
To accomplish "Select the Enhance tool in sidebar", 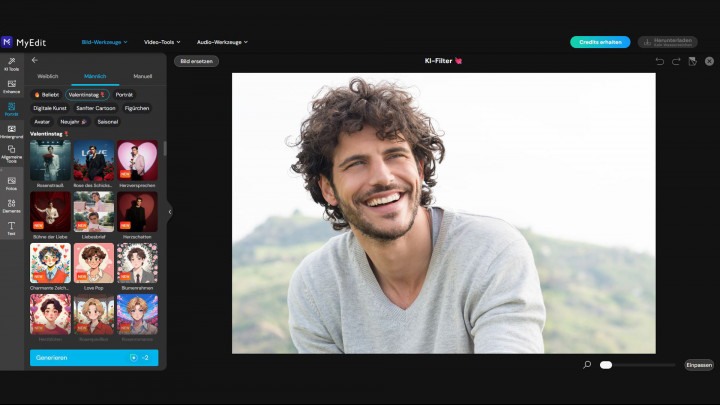I will (x=11, y=86).
